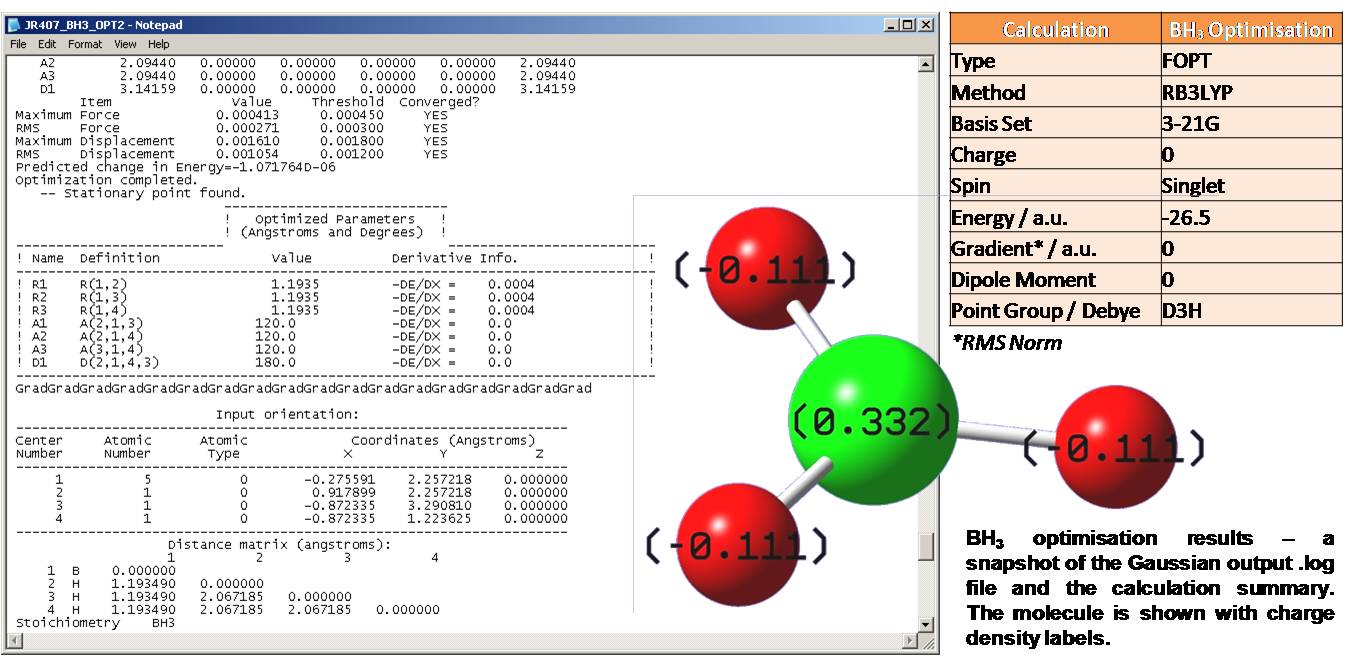Click the FOPT type cell
The height and width of the screenshot is (658, 1353).
click(x=1251, y=61)
